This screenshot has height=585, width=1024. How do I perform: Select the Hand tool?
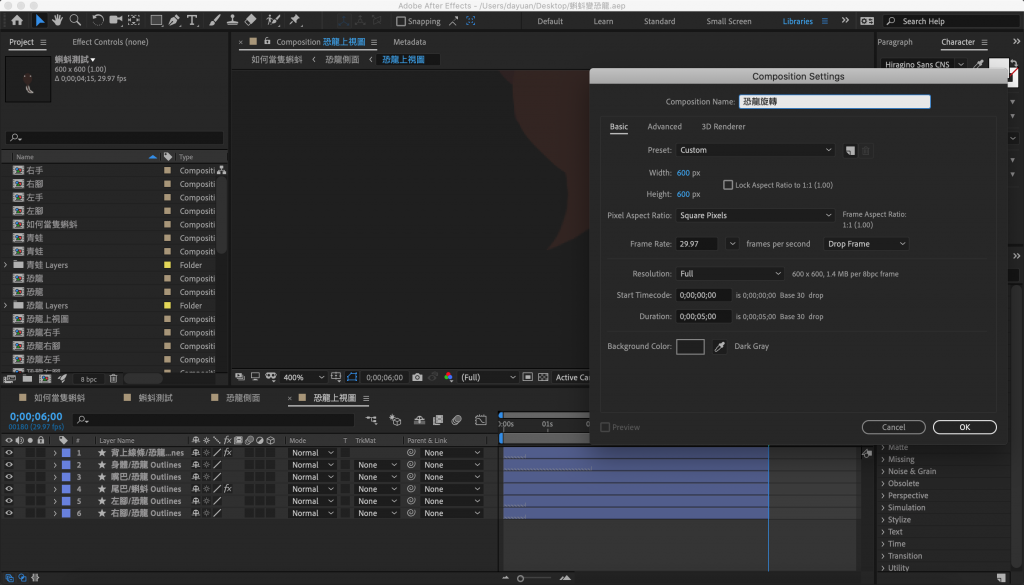click(57, 20)
